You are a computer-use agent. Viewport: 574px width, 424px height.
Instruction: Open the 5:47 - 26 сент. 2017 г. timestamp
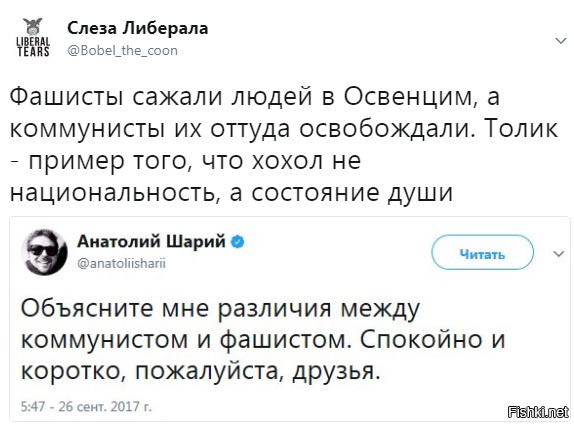pos(86,406)
